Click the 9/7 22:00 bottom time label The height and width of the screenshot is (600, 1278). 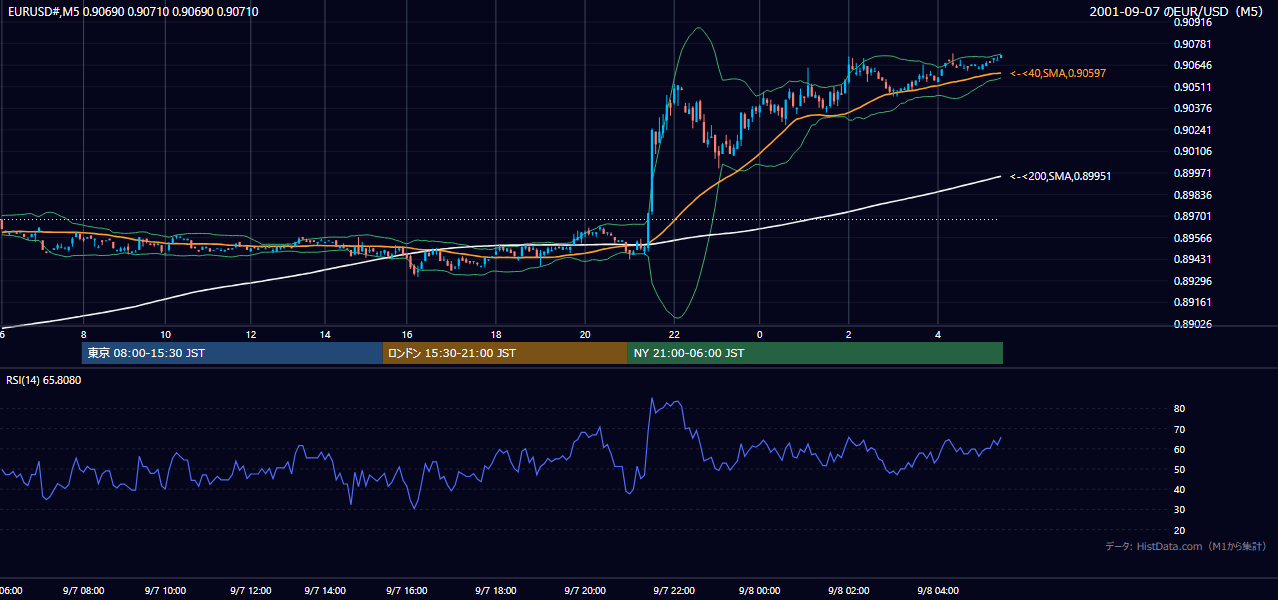(x=674, y=591)
